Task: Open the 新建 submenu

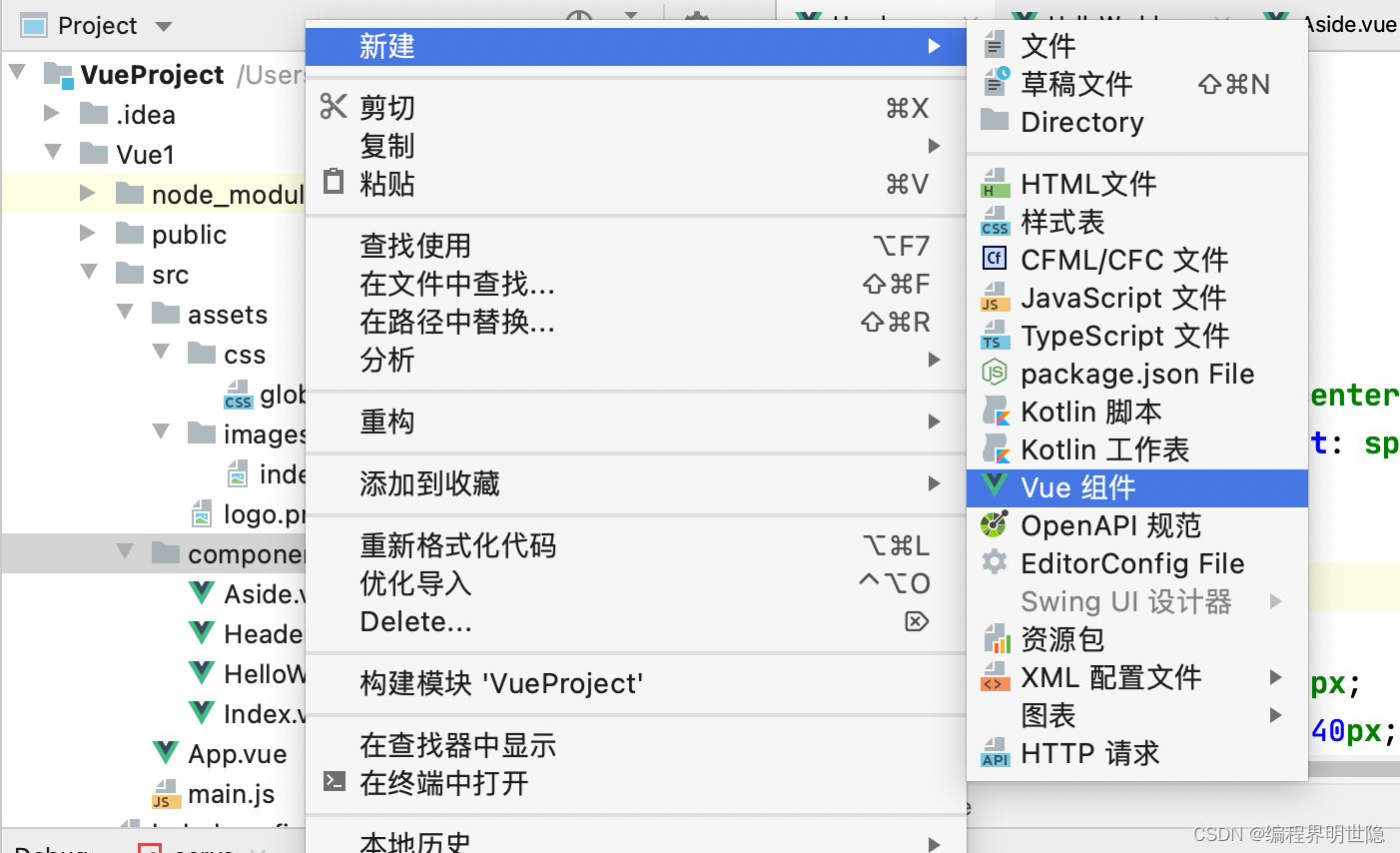Action: pyautogui.click(x=636, y=46)
